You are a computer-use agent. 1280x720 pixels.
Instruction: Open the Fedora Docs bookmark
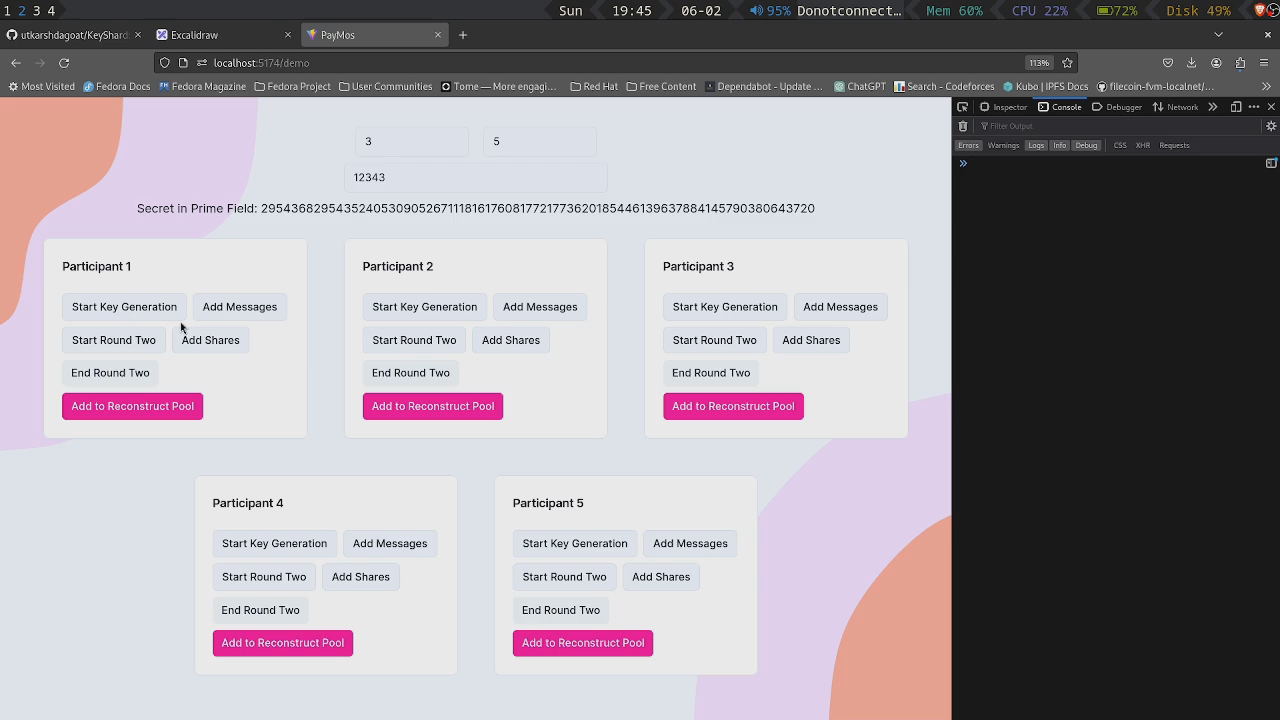116,86
